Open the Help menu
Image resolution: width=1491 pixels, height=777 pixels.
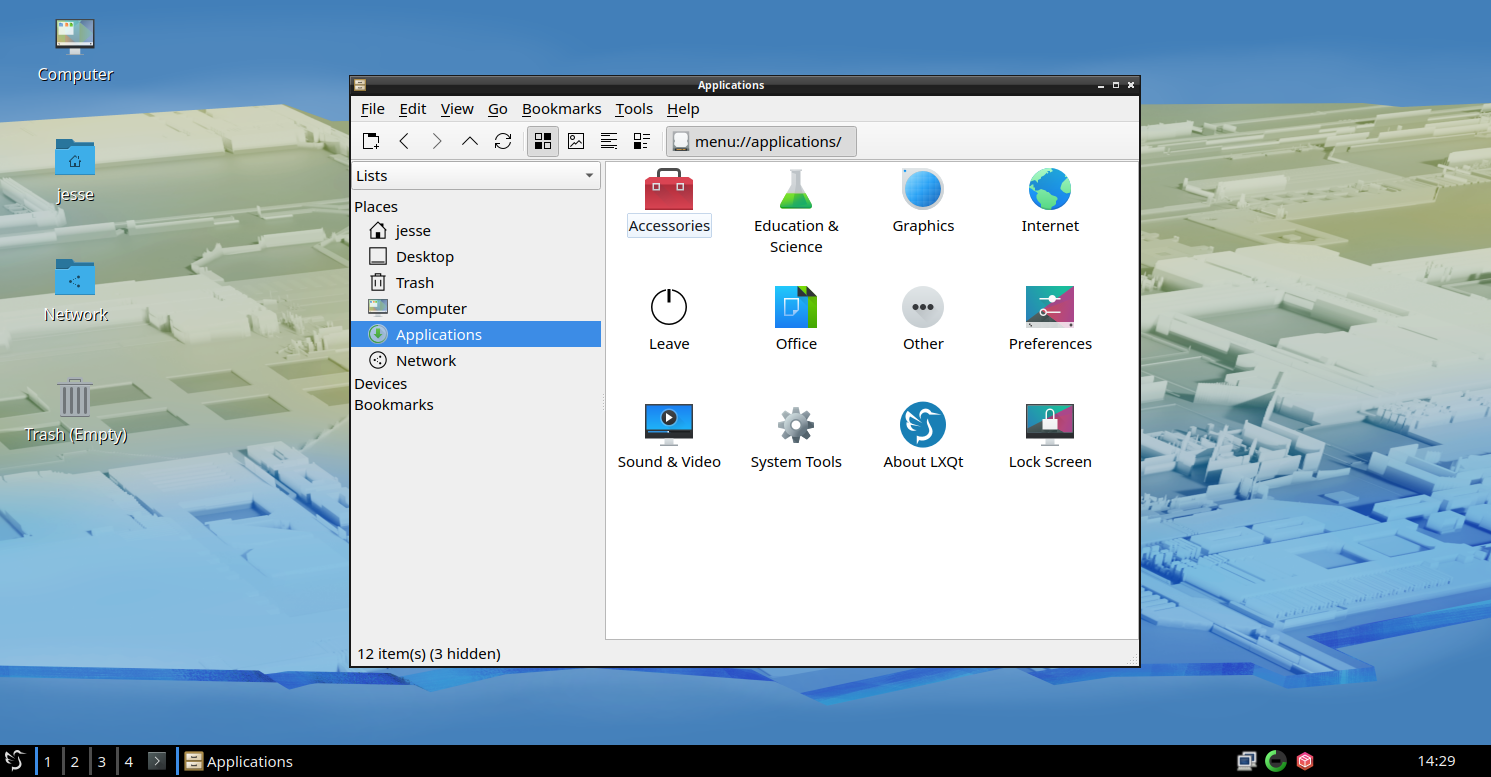[x=683, y=109]
